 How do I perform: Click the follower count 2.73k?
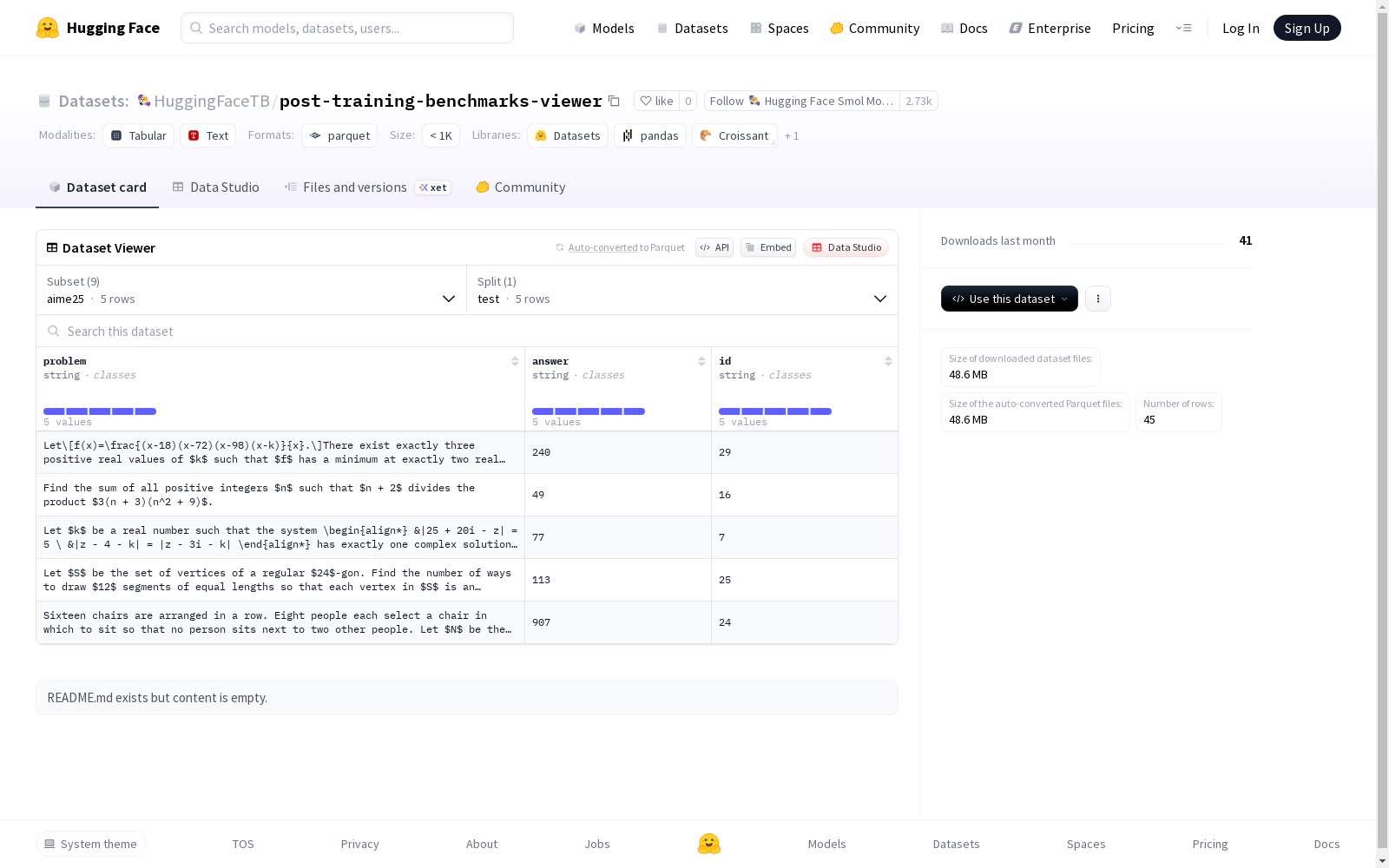tap(918, 101)
